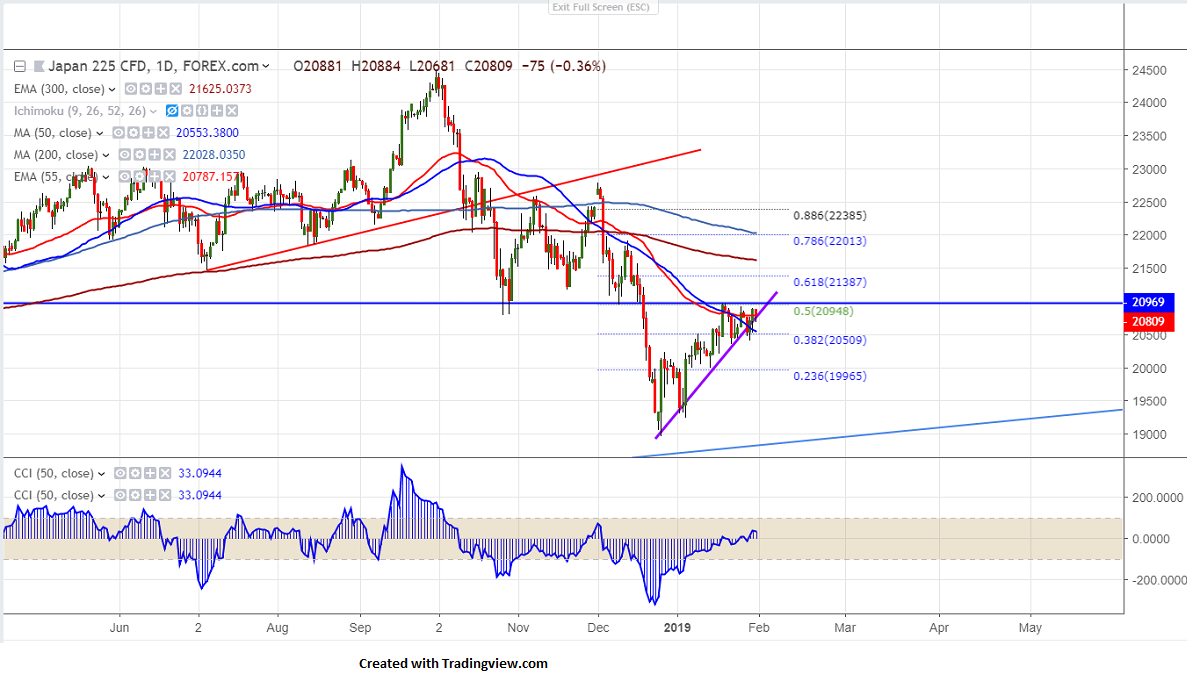Toggle eye icon on upper CCI (50, close) row
Image resolution: width=1187 pixels, height=680 pixels.
[120, 473]
